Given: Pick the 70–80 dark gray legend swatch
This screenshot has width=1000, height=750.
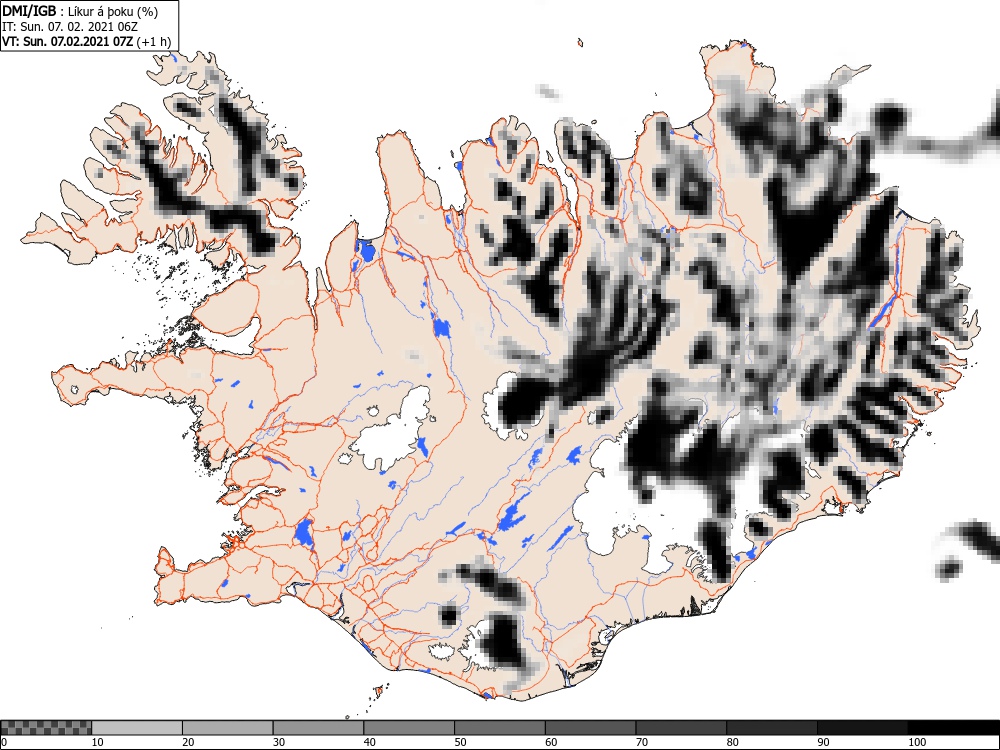Looking at the screenshot, I should click(x=681, y=728).
